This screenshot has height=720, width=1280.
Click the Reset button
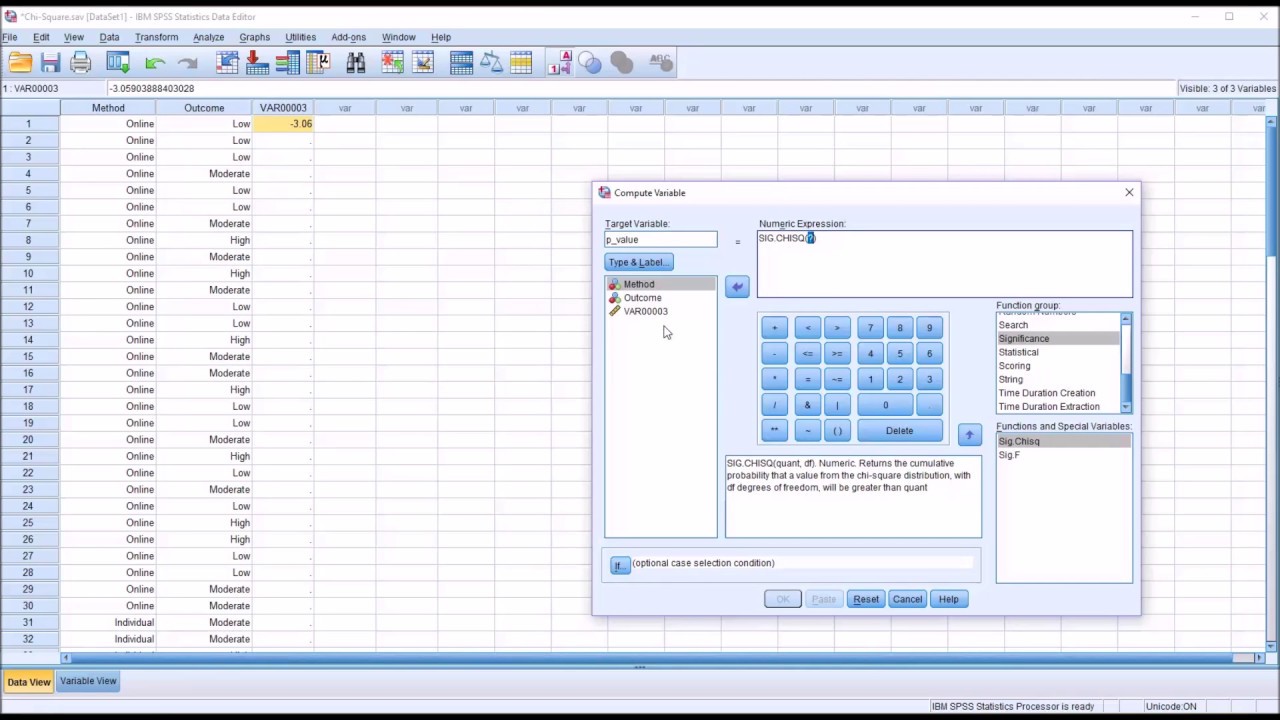[x=866, y=599]
